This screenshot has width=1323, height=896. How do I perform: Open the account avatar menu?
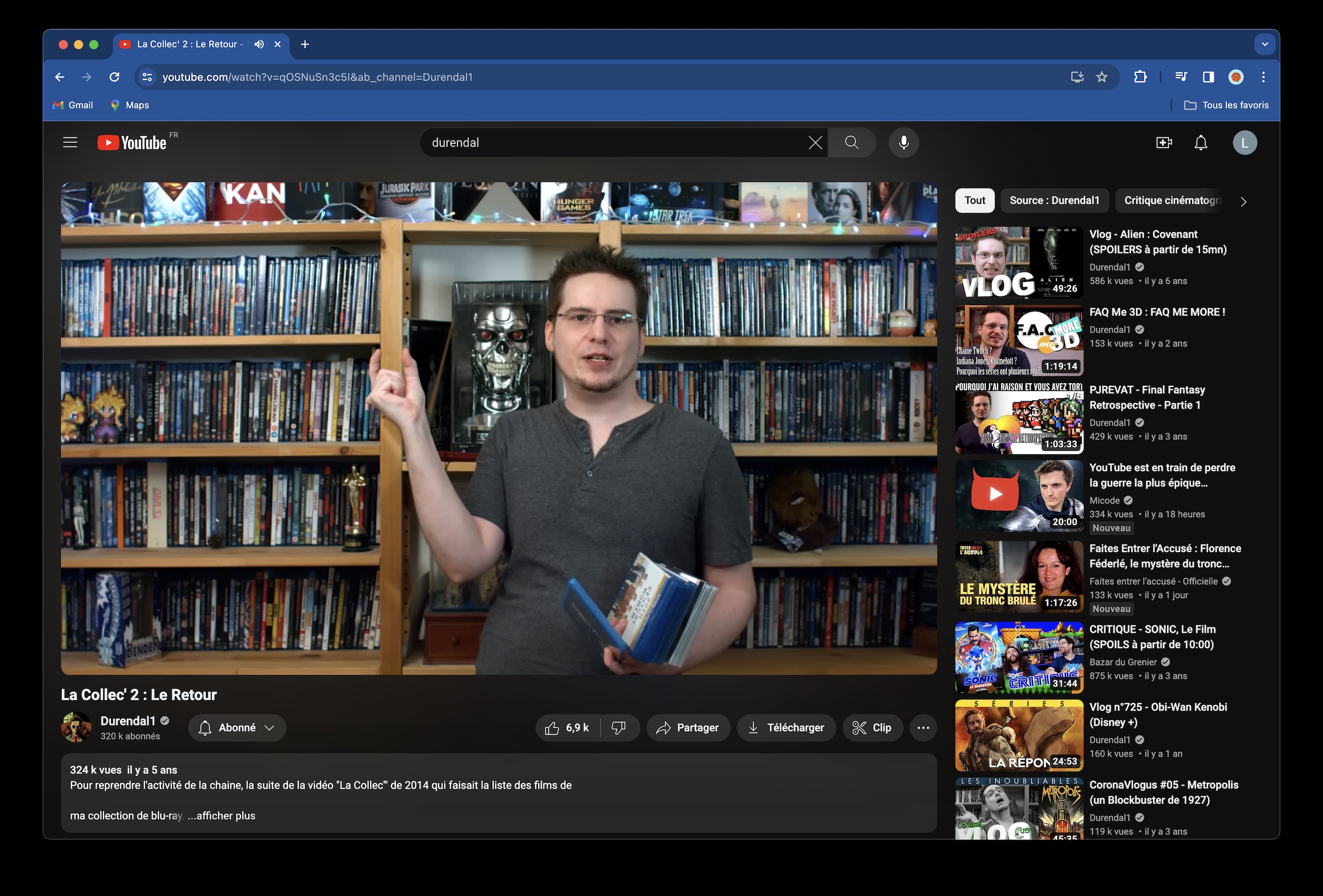tap(1245, 142)
